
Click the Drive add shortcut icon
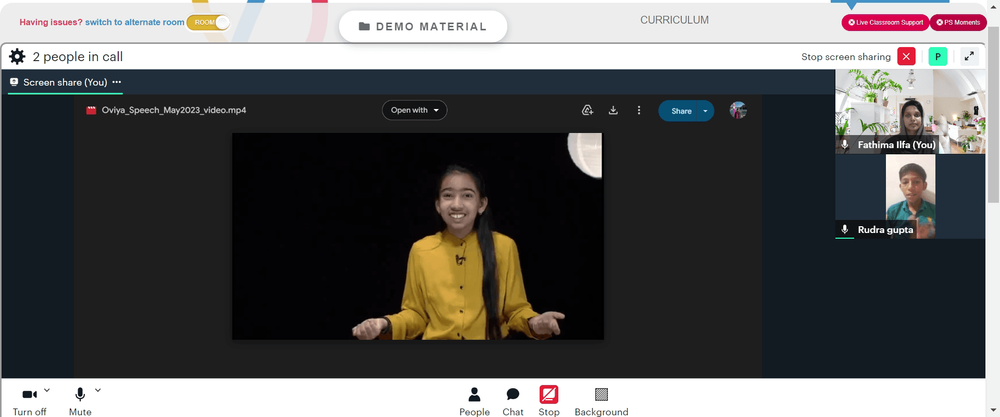[588, 110]
